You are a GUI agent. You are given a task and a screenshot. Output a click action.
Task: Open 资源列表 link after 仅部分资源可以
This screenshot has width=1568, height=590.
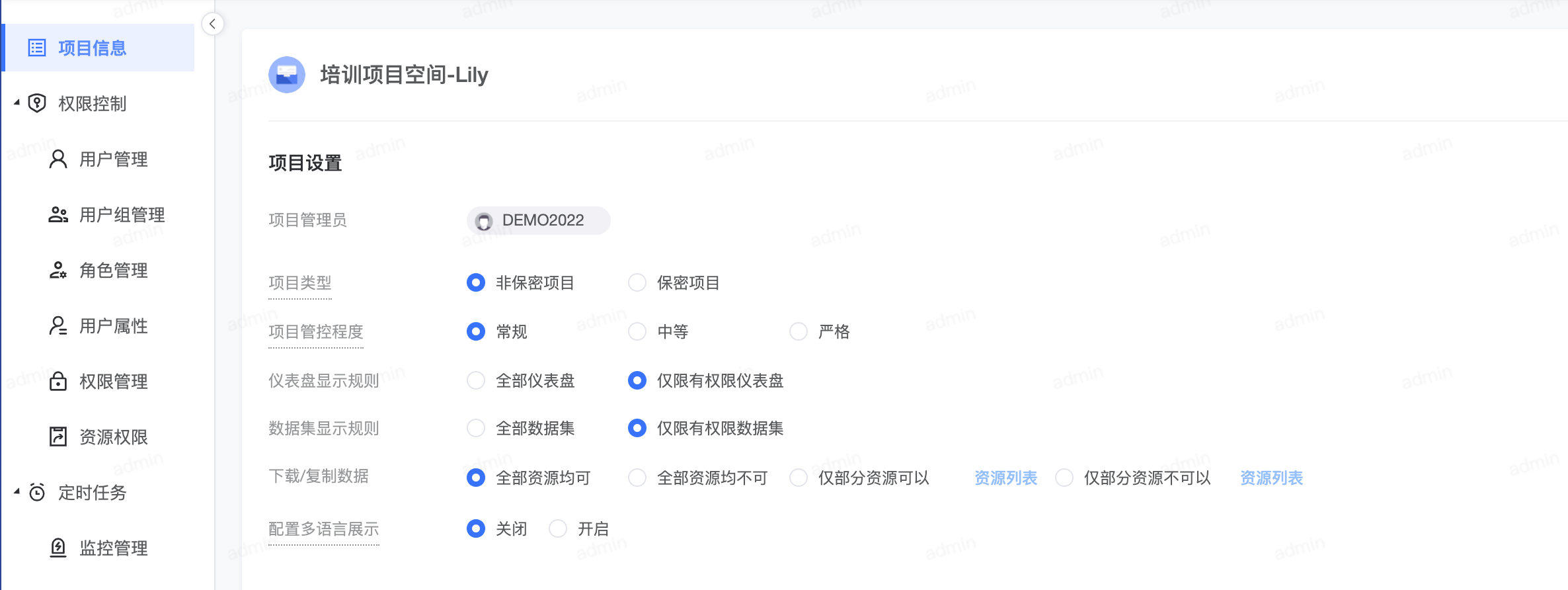click(x=1005, y=478)
